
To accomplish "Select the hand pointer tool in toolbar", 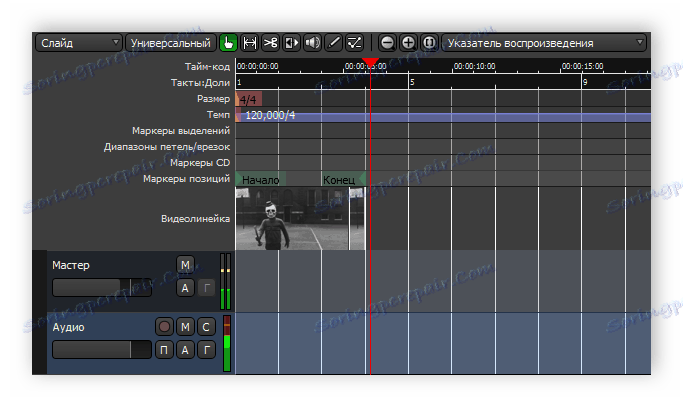I will [229, 43].
